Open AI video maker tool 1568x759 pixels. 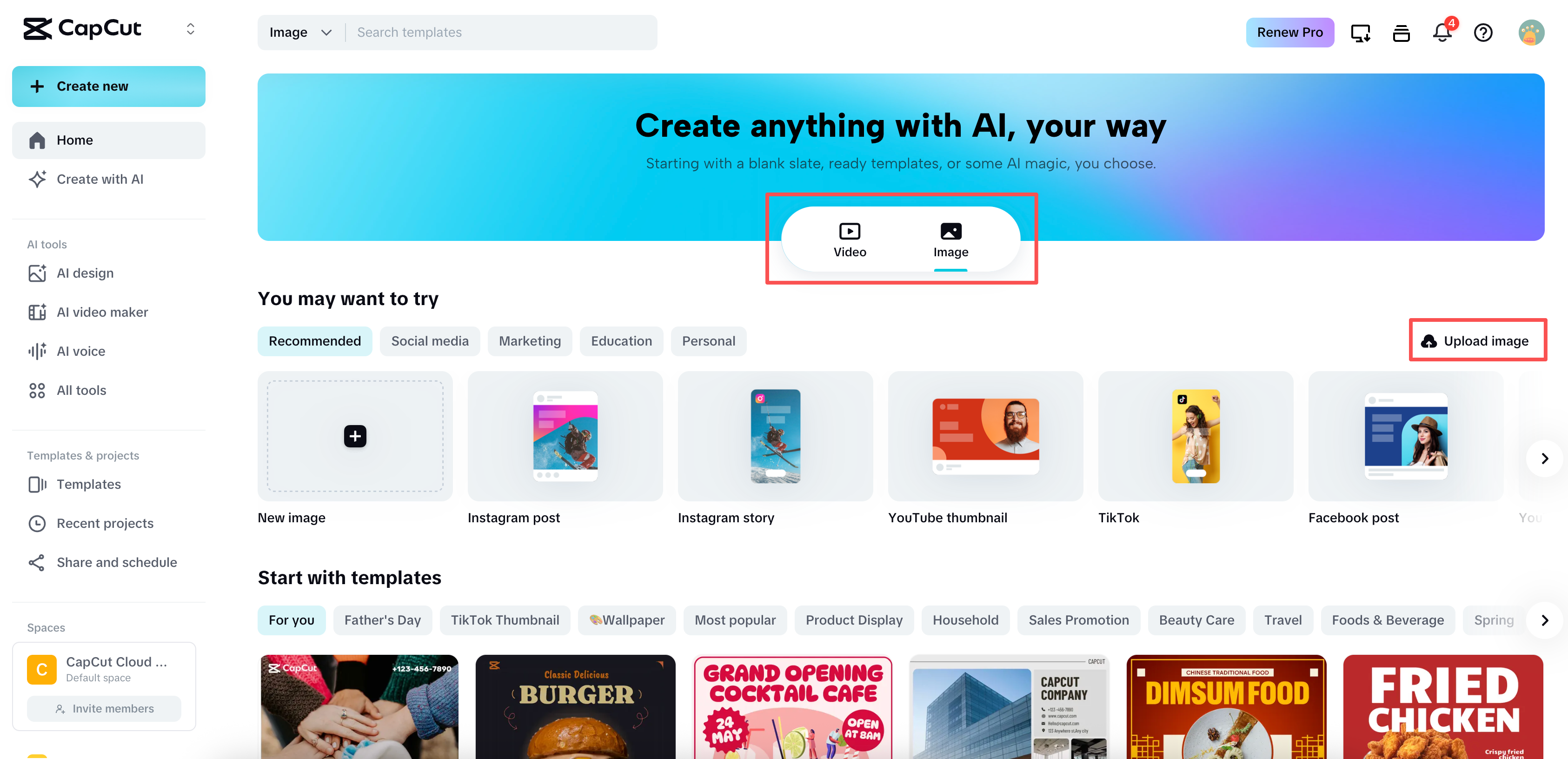[102, 312]
